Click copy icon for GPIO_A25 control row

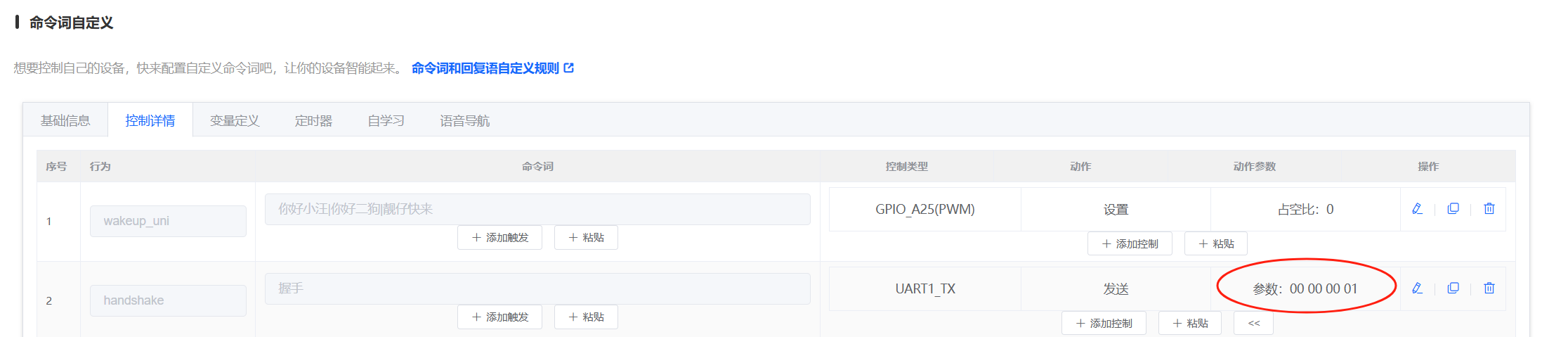[1453, 209]
